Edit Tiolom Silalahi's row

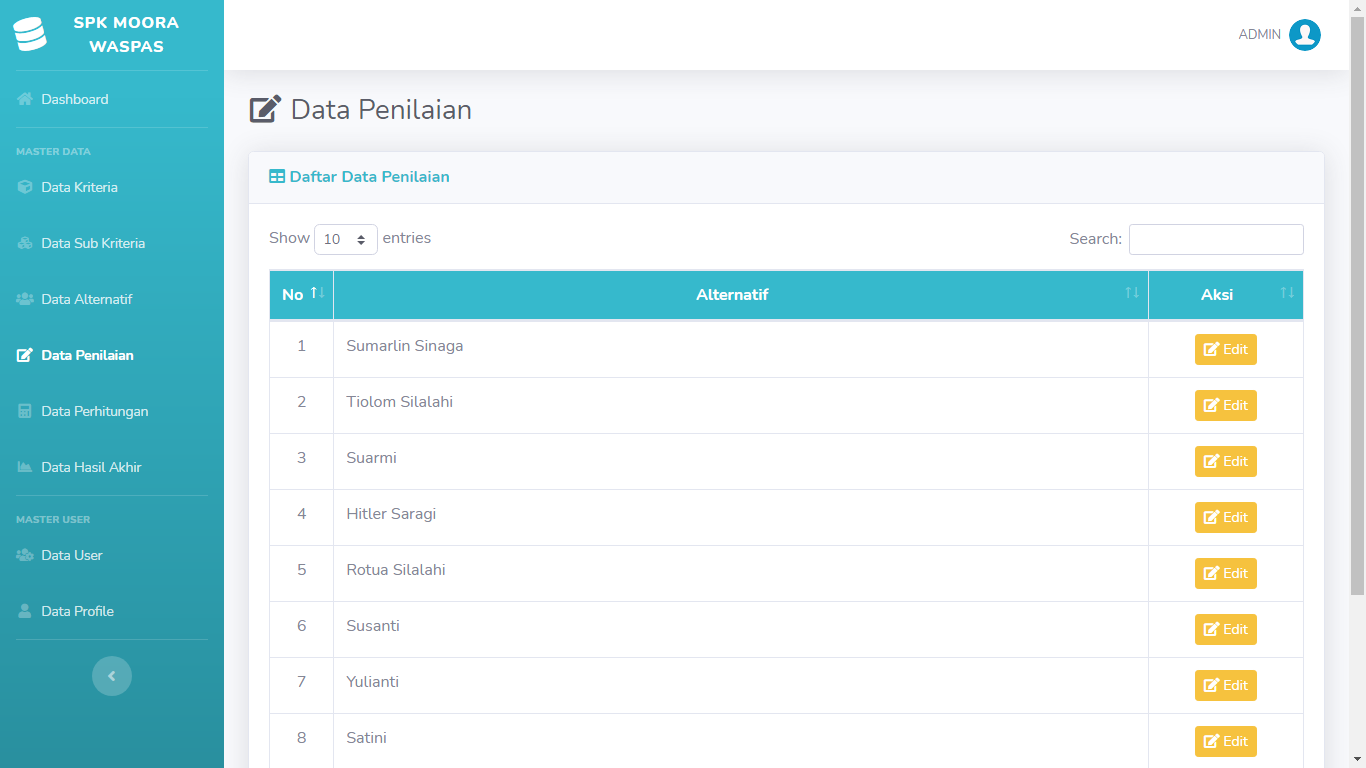point(1225,405)
